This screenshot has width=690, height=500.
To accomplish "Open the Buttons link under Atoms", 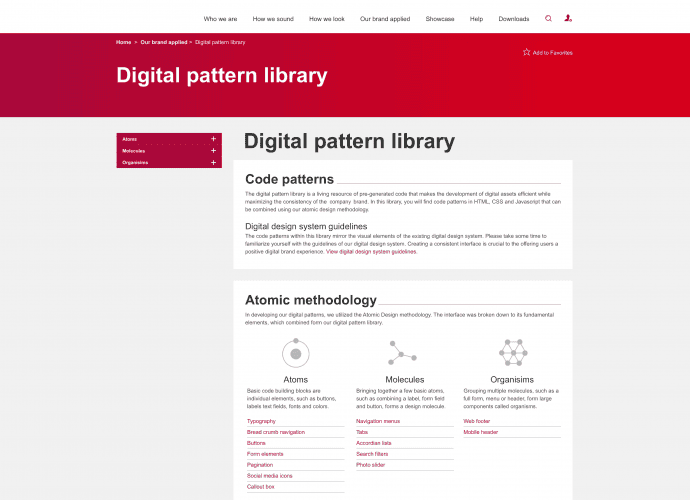I will click(x=256, y=443).
